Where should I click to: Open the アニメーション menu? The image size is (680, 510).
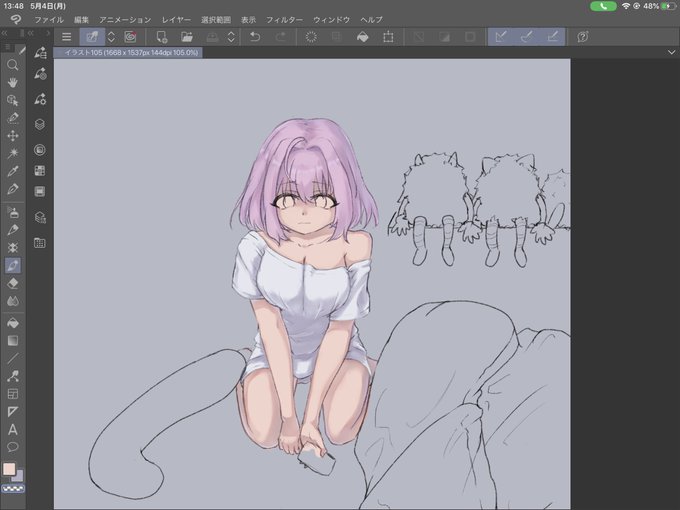click(x=125, y=20)
